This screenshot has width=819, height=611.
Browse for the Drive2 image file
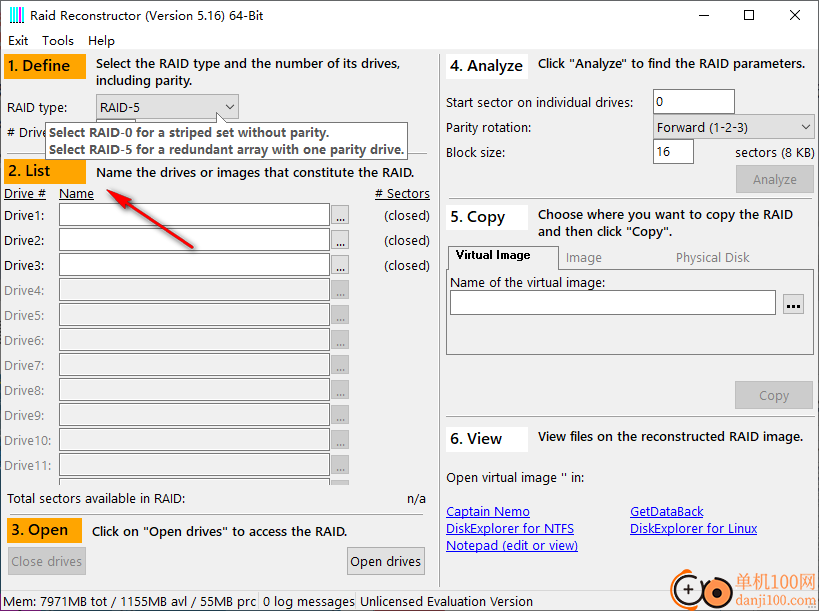pos(340,240)
